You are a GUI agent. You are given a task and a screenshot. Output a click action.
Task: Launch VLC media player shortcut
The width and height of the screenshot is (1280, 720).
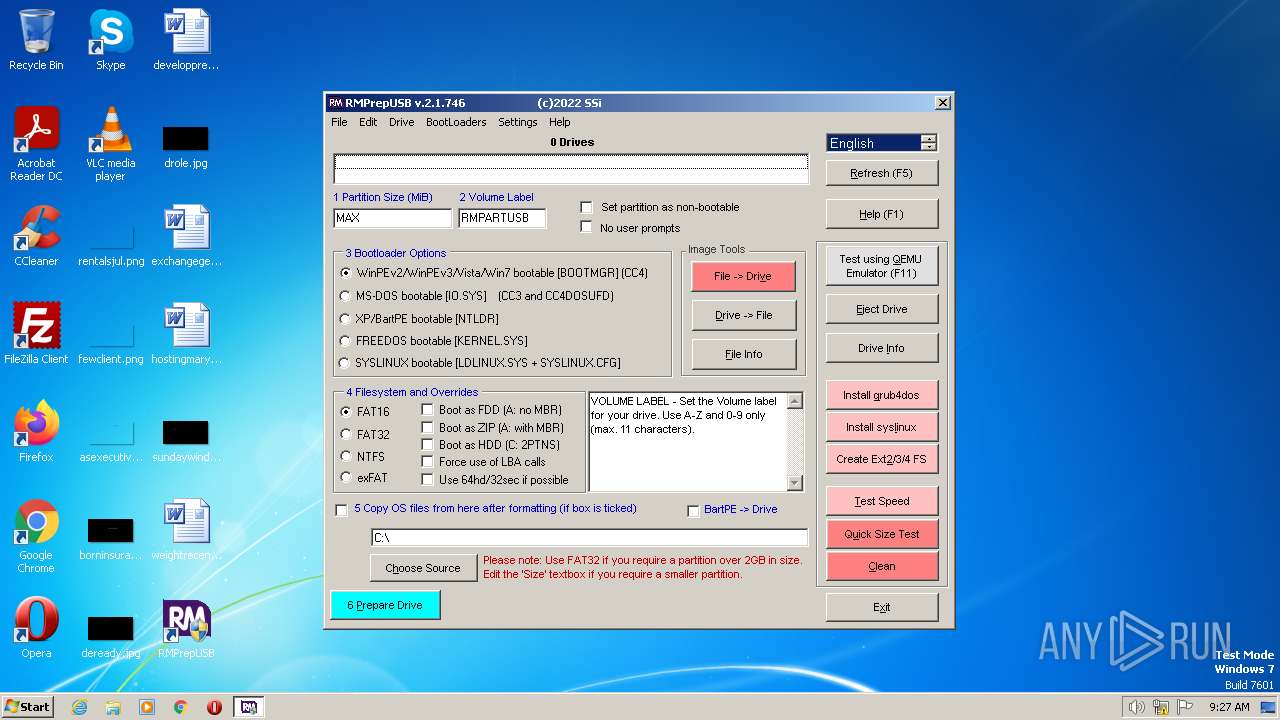(110, 144)
